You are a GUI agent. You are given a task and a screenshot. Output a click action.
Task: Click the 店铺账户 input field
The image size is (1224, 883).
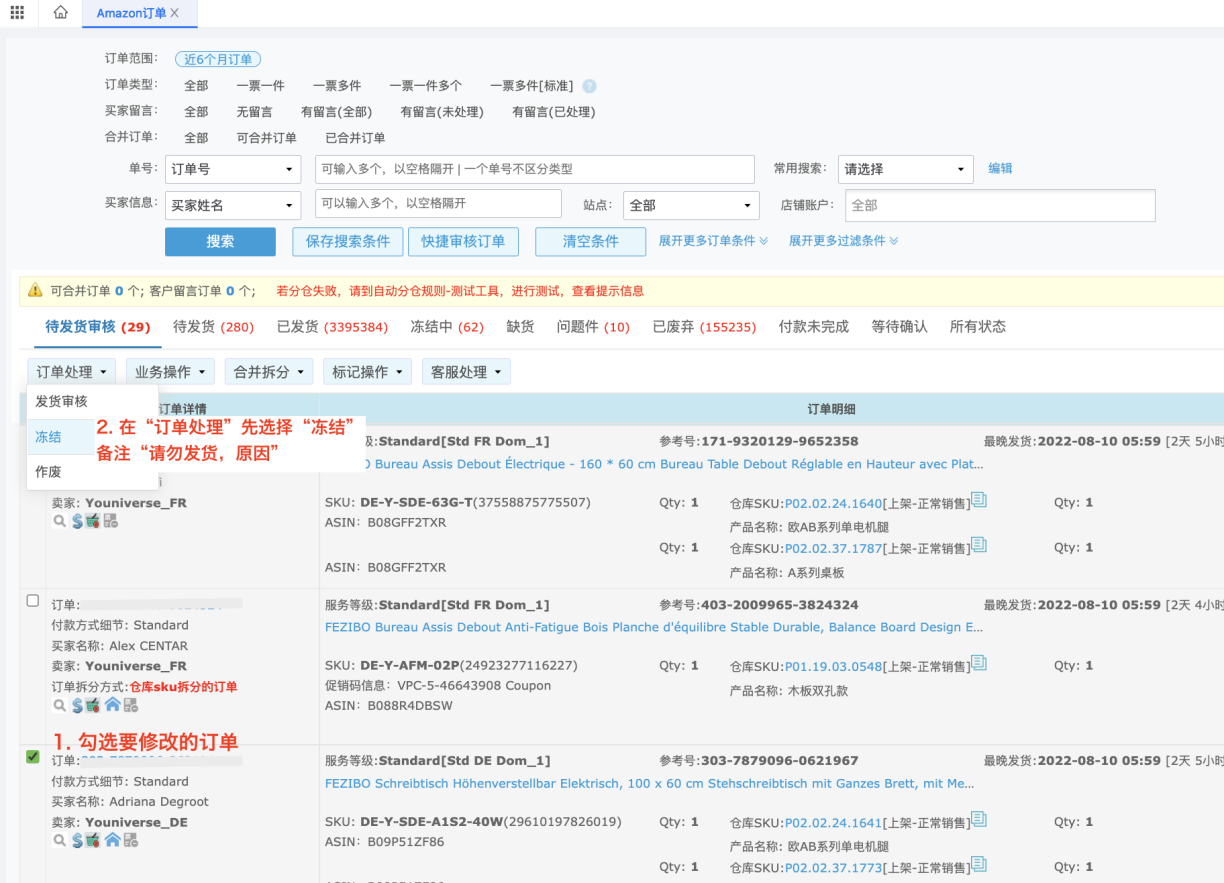pos(999,205)
